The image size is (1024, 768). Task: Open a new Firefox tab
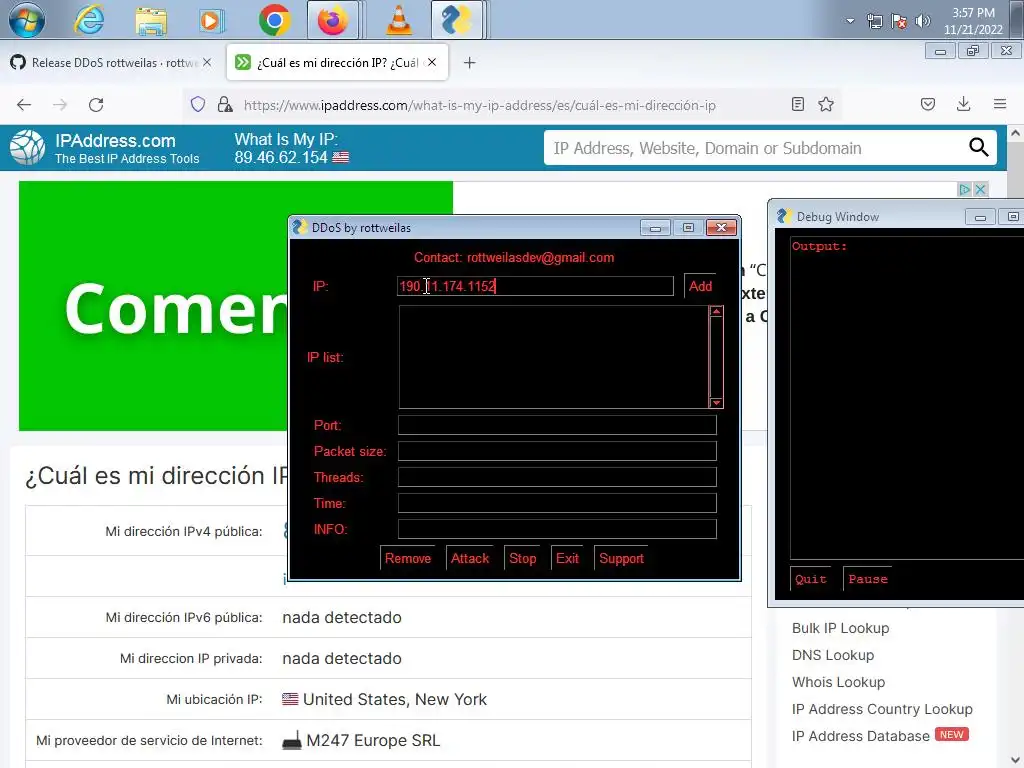(470, 63)
